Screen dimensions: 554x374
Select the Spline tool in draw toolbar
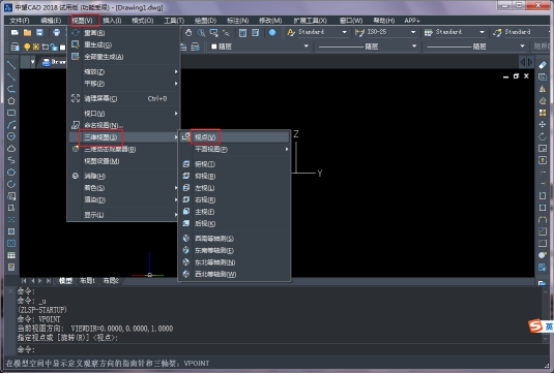point(11,160)
